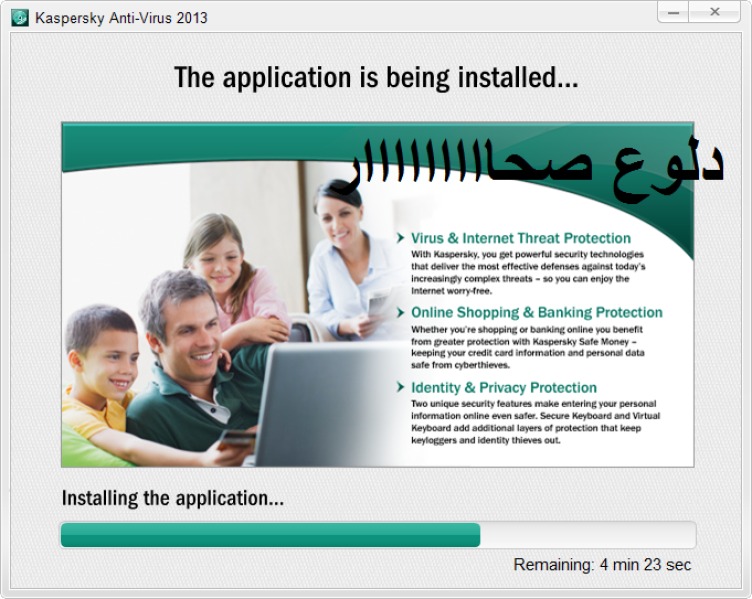752x599 pixels.
Task: Click the Remaining time text
Action: click(602, 565)
